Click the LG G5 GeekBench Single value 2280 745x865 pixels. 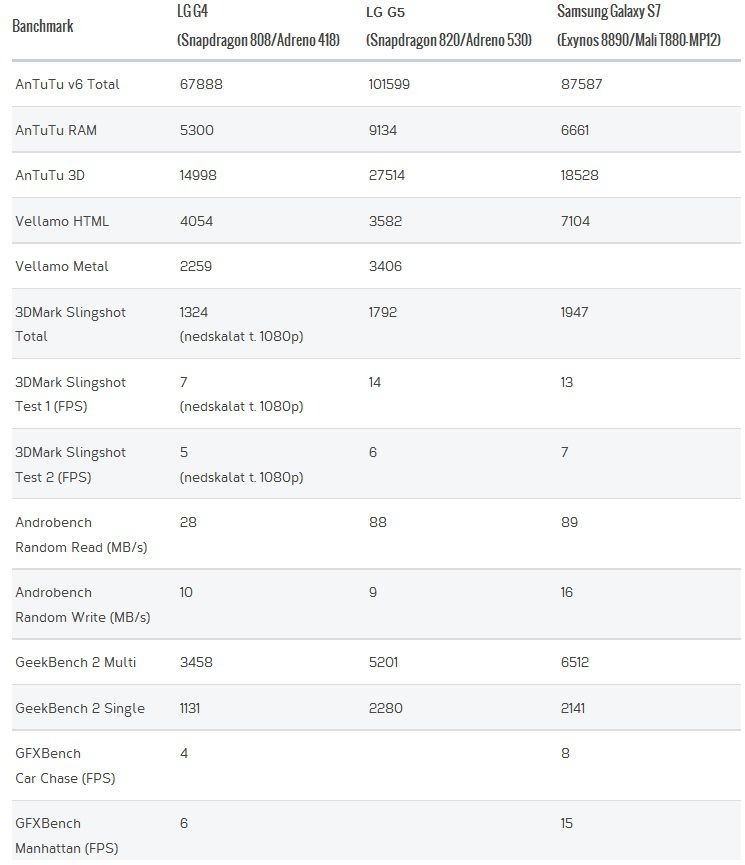point(385,708)
